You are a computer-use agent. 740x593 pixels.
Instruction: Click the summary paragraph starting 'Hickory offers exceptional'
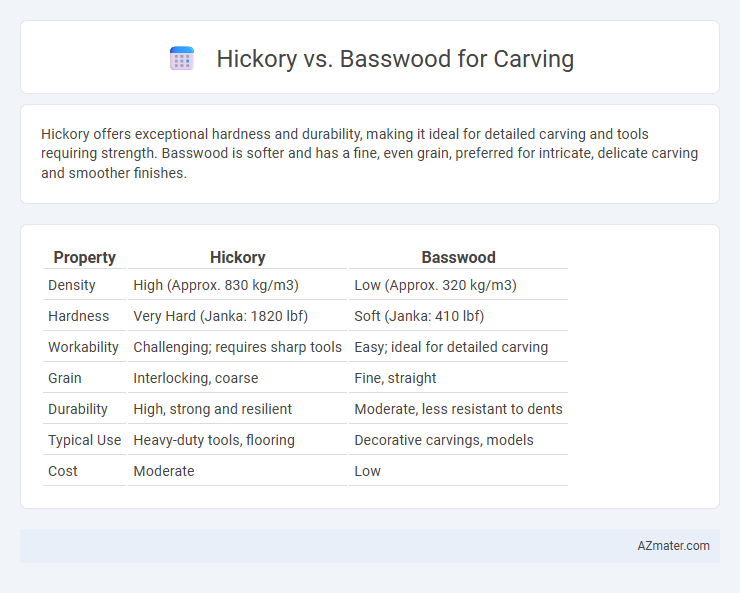370,153
